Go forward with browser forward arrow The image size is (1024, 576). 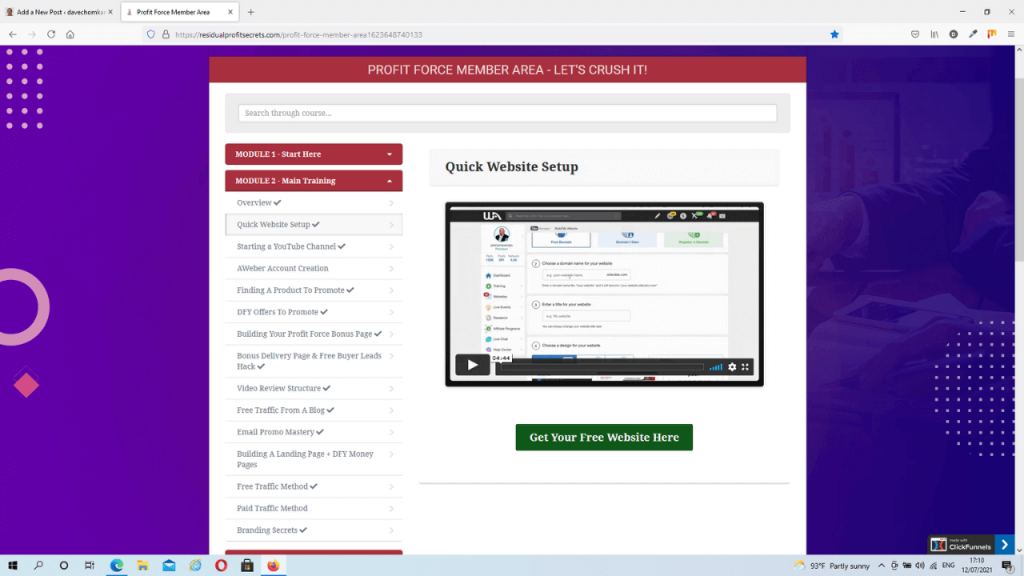[31, 35]
